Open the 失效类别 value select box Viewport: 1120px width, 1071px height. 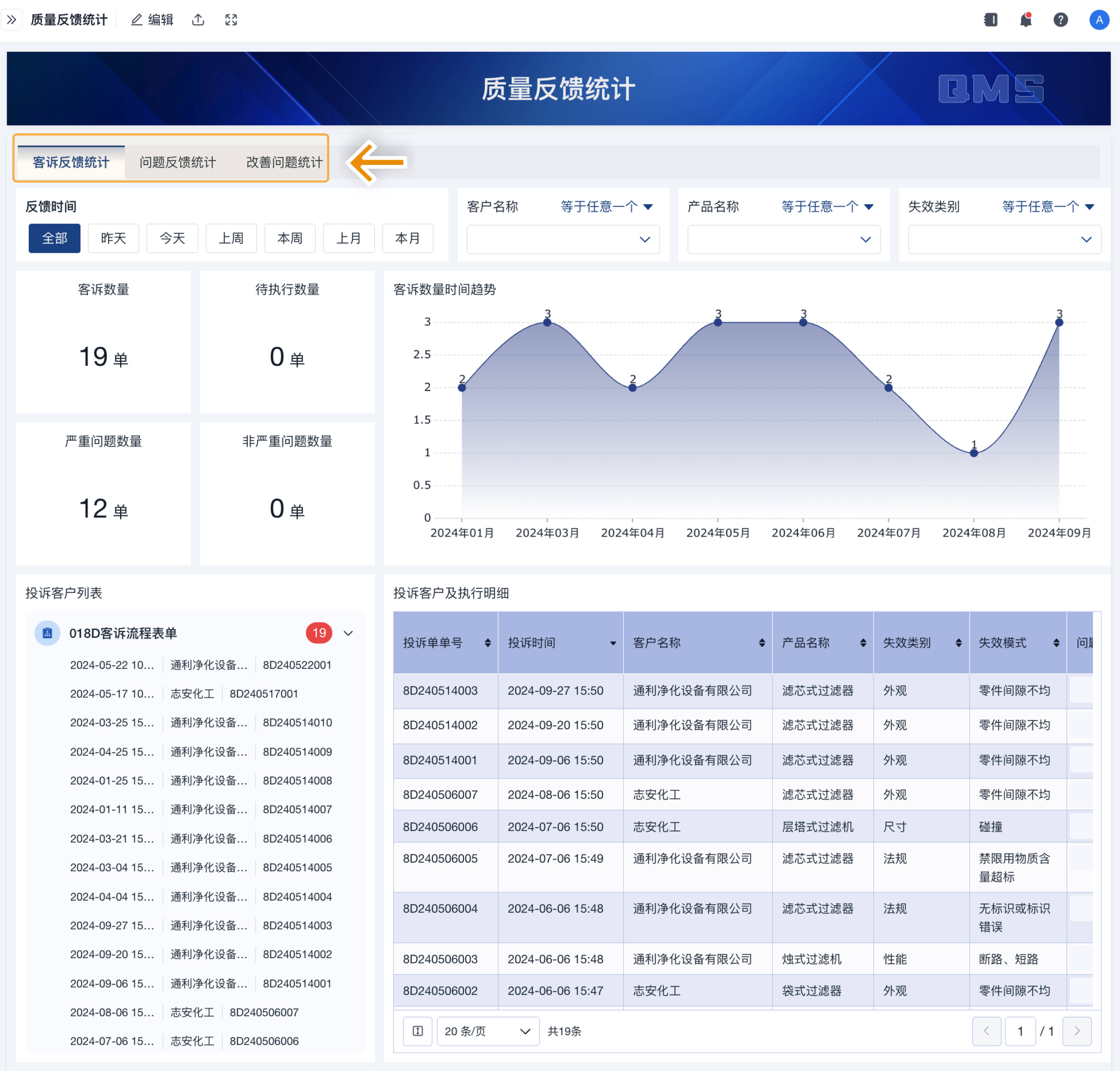pos(1005,239)
